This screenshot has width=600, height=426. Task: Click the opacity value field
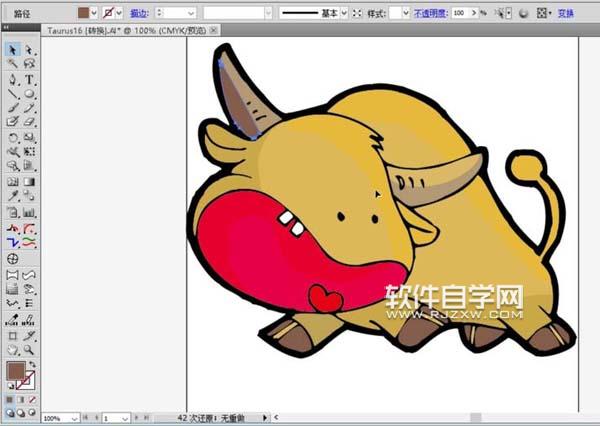[x=460, y=13]
